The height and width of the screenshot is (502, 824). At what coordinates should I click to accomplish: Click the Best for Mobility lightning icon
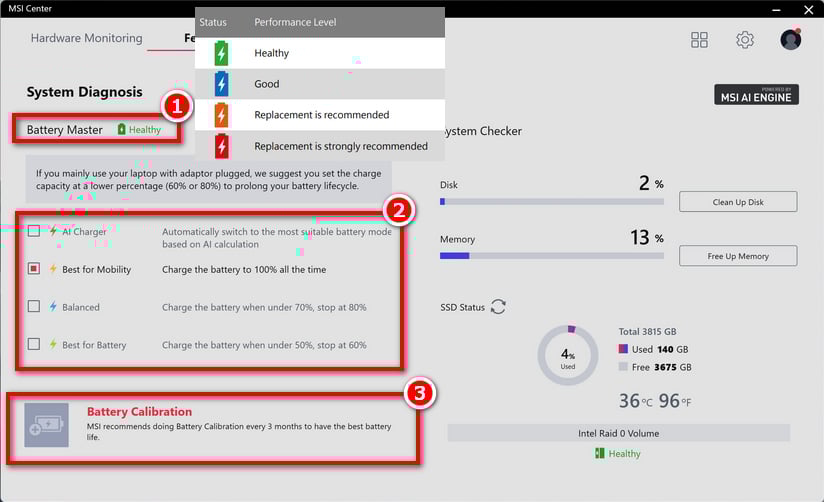[53, 269]
